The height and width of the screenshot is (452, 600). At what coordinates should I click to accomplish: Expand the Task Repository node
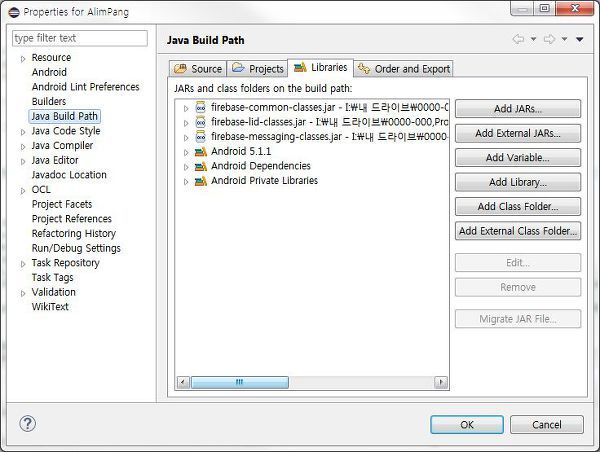[23, 264]
